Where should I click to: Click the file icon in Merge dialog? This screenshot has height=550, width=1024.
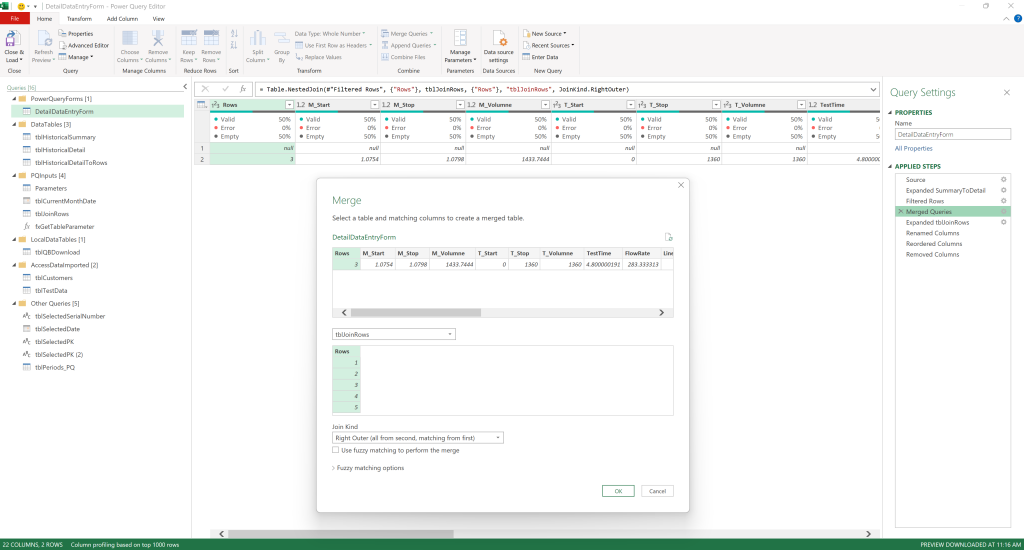[668, 237]
